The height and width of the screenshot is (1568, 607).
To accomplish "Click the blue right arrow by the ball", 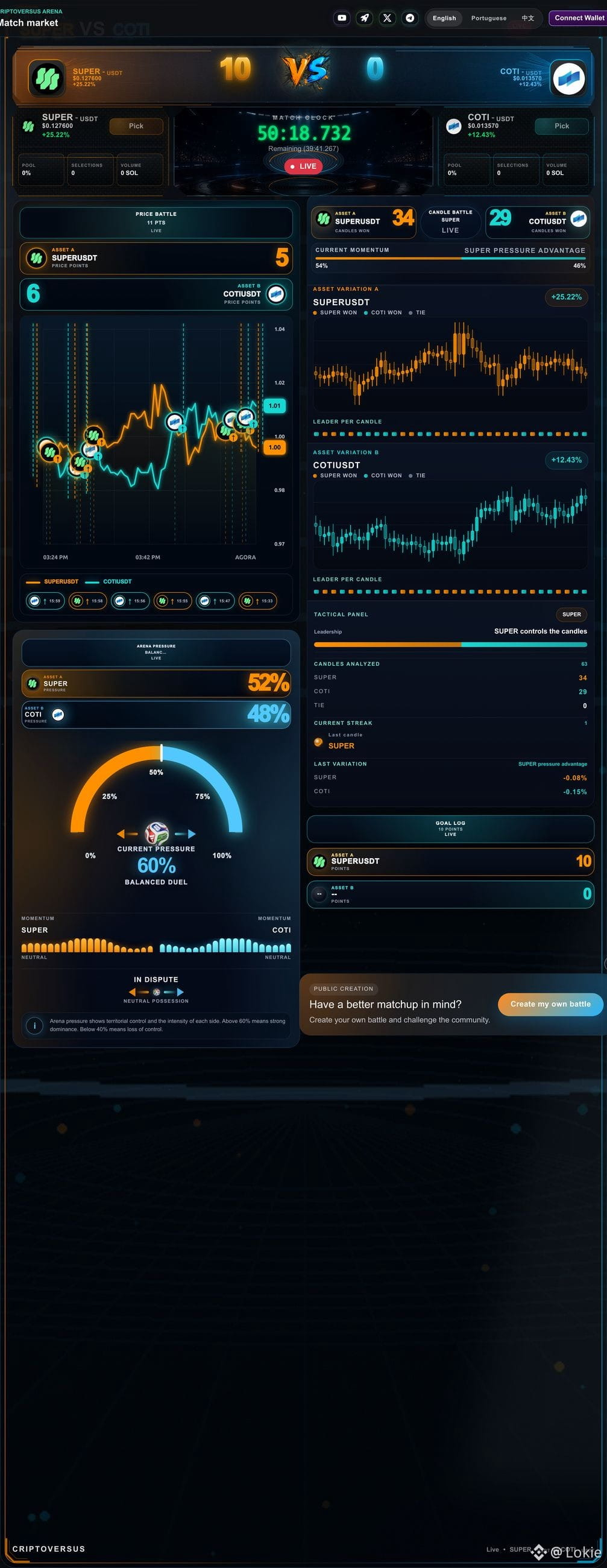I will point(186,833).
